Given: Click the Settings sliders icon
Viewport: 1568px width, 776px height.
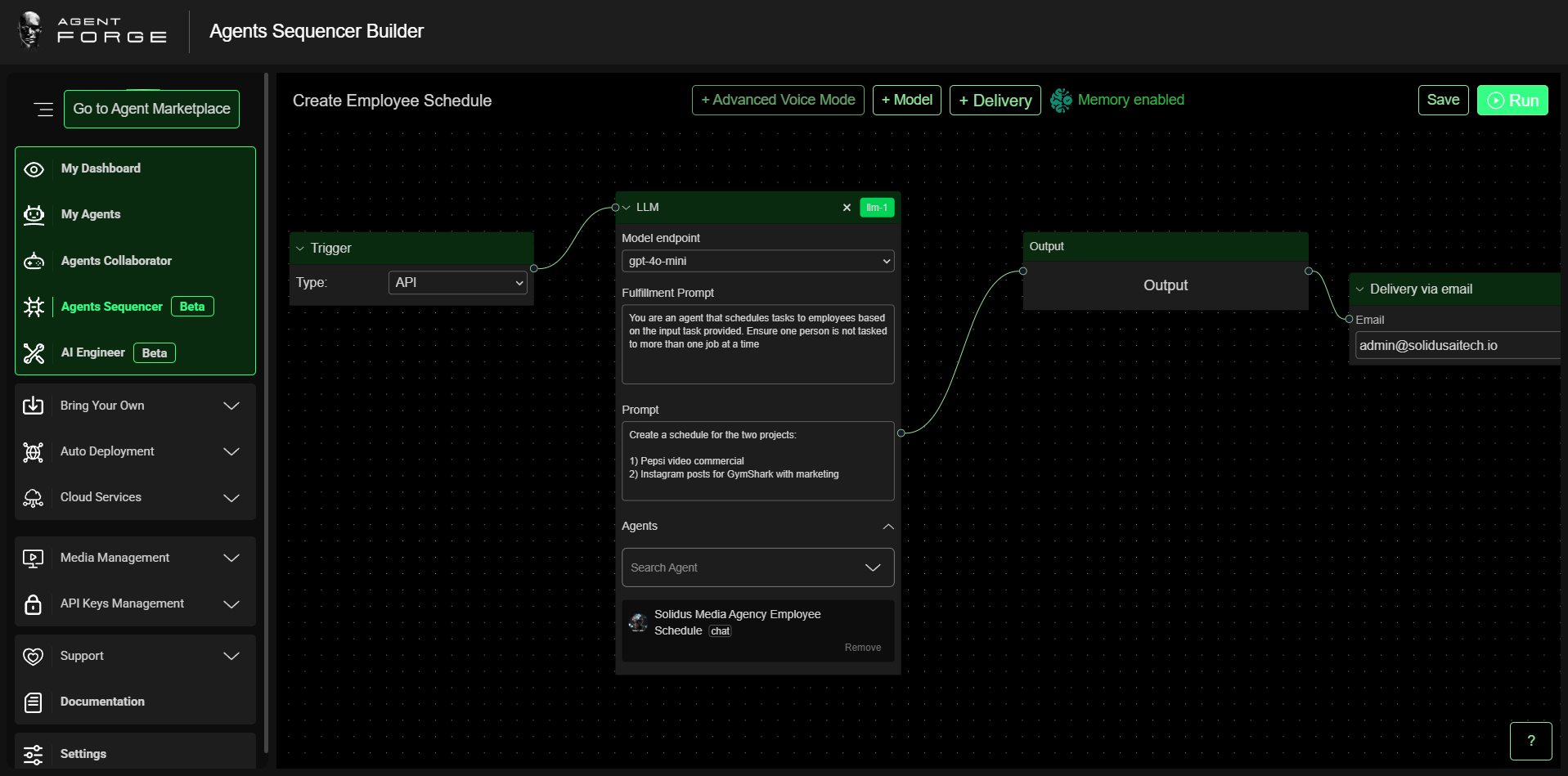Looking at the screenshot, I should tap(33, 755).
